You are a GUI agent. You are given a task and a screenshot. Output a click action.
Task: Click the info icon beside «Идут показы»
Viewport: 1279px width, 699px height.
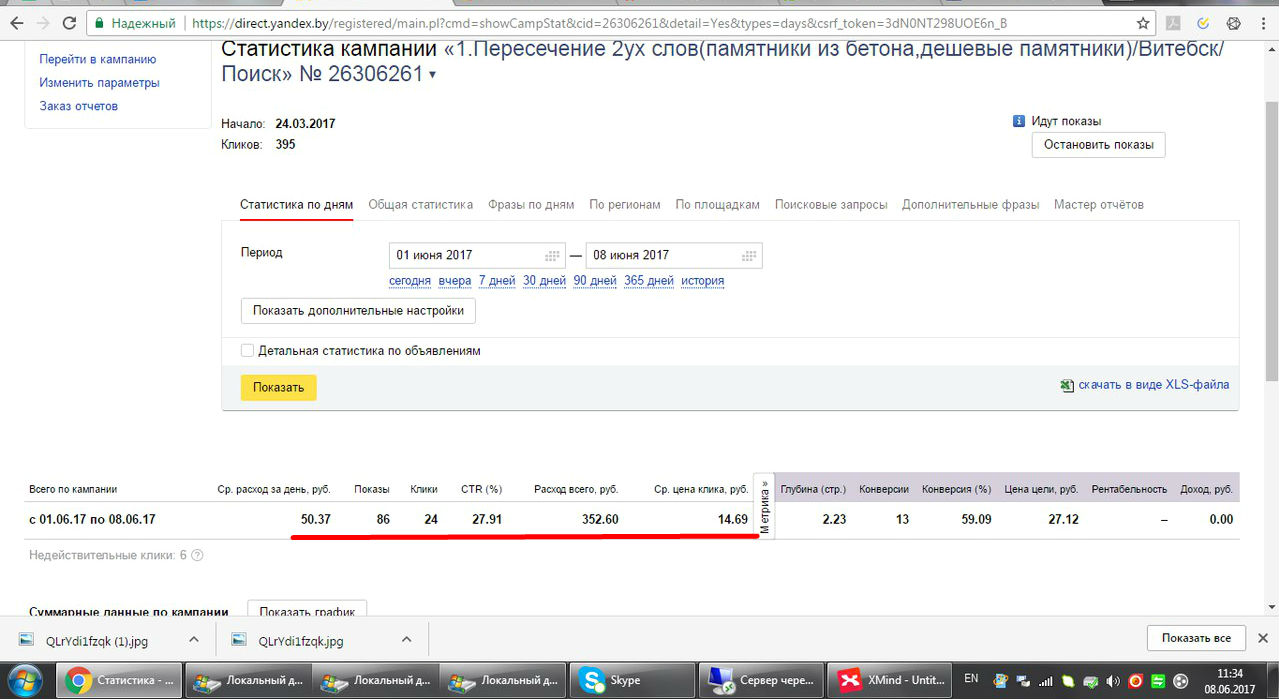click(x=1018, y=120)
